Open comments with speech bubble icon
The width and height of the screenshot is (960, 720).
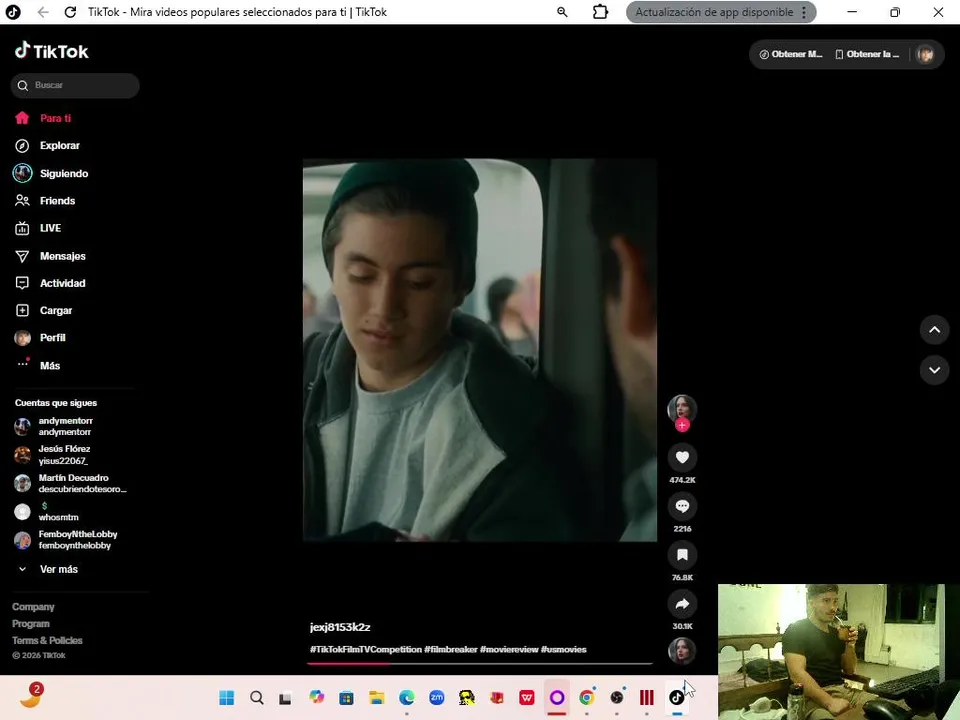click(x=682, y=506)
